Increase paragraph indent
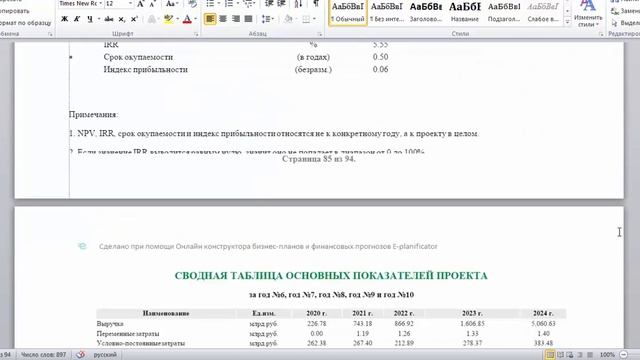This screenshot has height=360, width=640. 281,4
